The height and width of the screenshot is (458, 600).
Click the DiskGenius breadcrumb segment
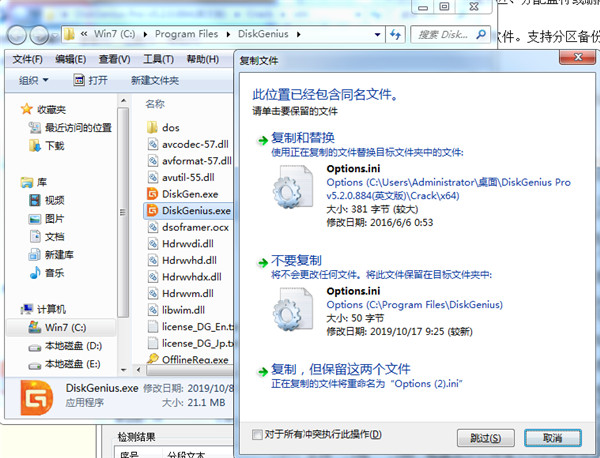point(263,34)
